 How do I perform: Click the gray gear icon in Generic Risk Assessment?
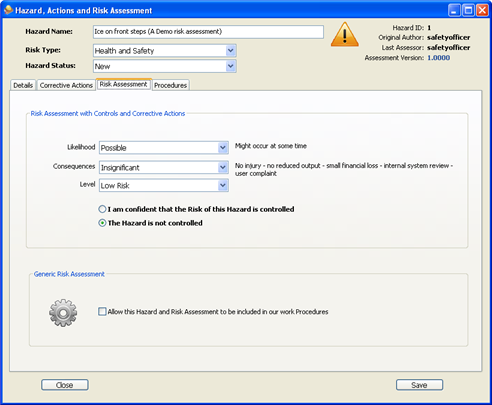63,313
